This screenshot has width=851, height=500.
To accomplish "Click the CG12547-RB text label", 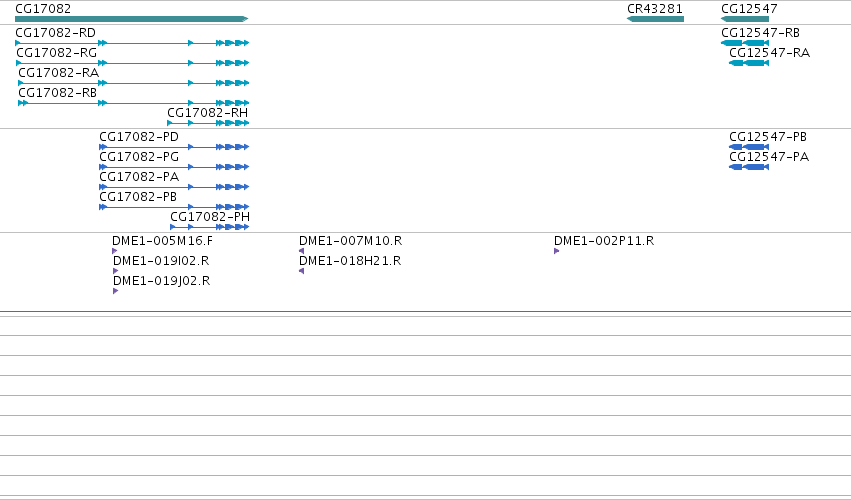I will tap(760, 33).
